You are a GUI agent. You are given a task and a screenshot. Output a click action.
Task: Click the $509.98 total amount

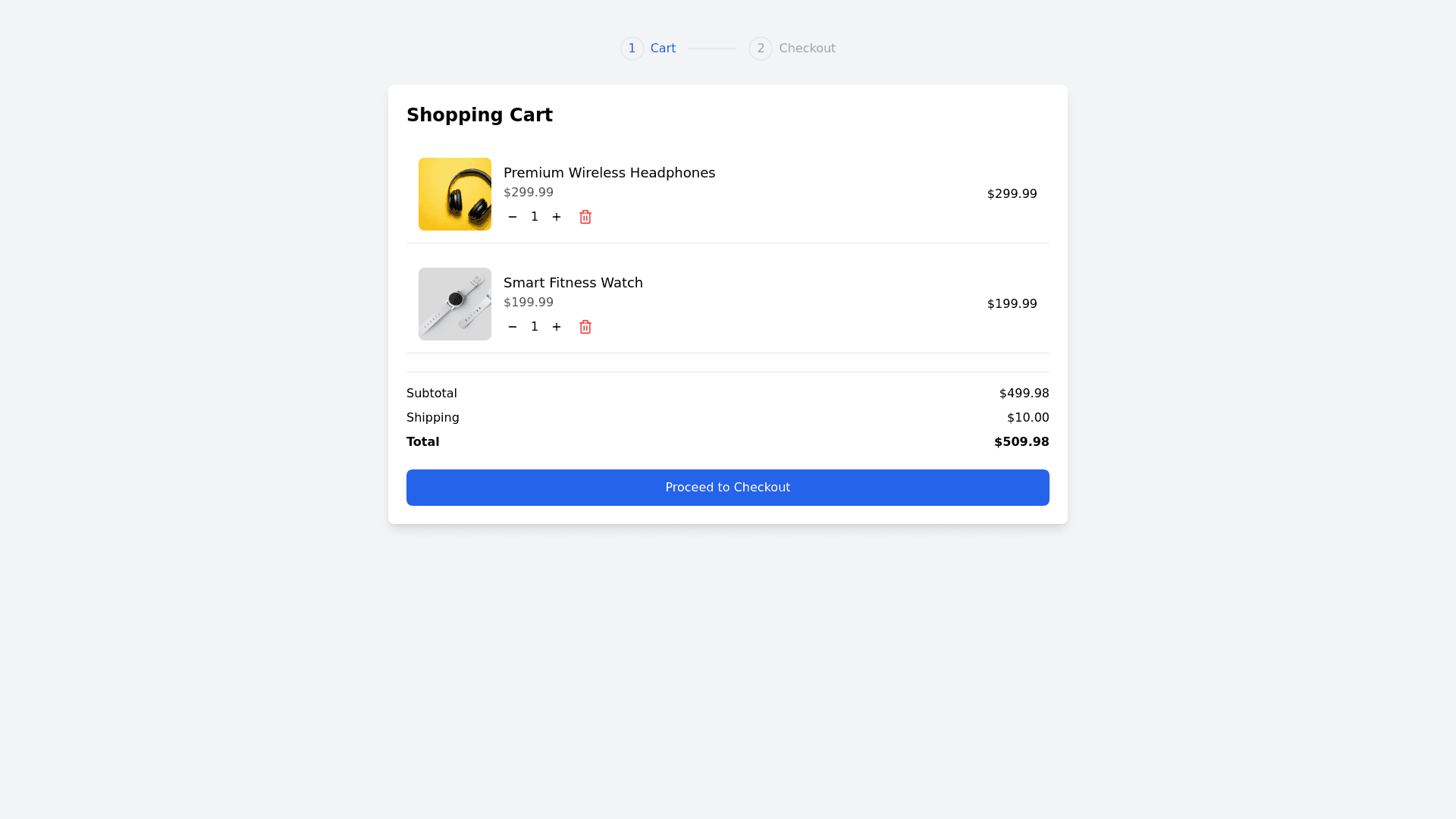click(x=1021, y=442)
